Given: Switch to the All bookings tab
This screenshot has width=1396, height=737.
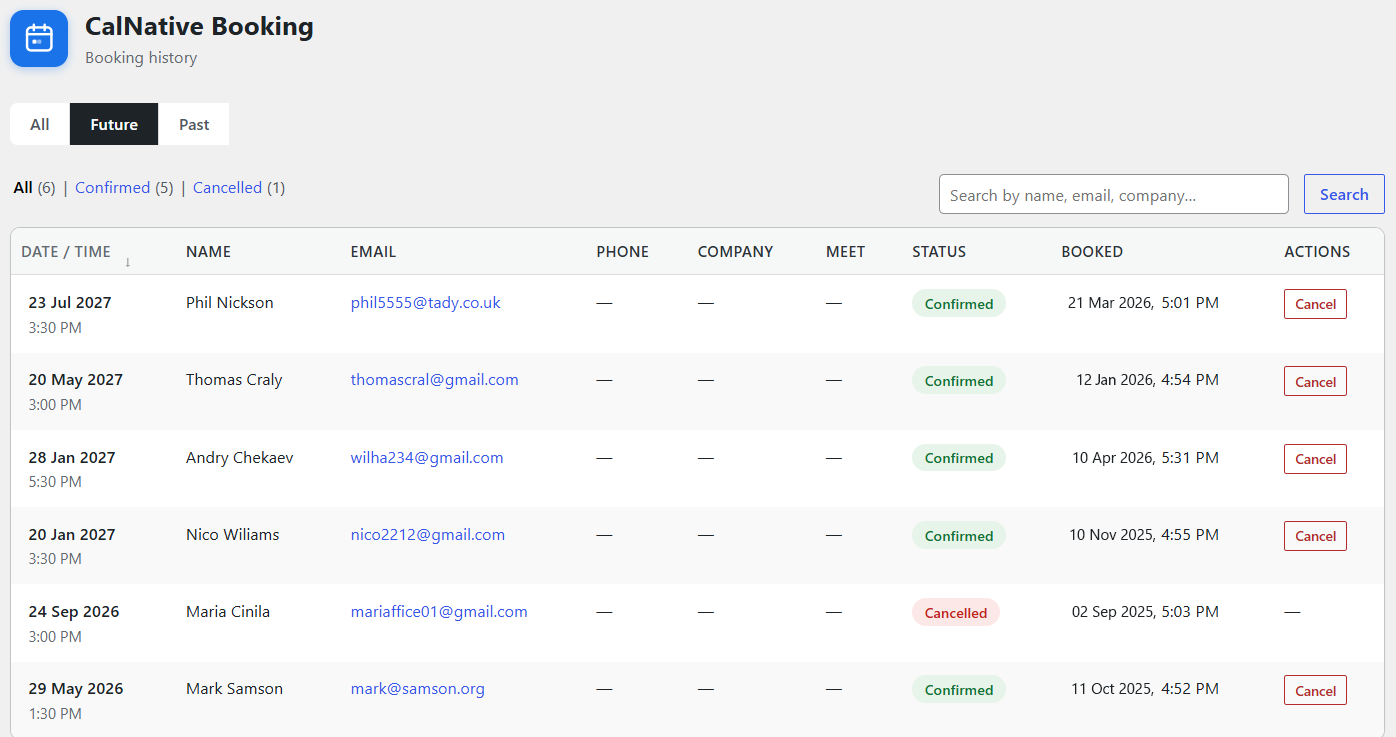Looking at the screenshot, I should point(40,124).
